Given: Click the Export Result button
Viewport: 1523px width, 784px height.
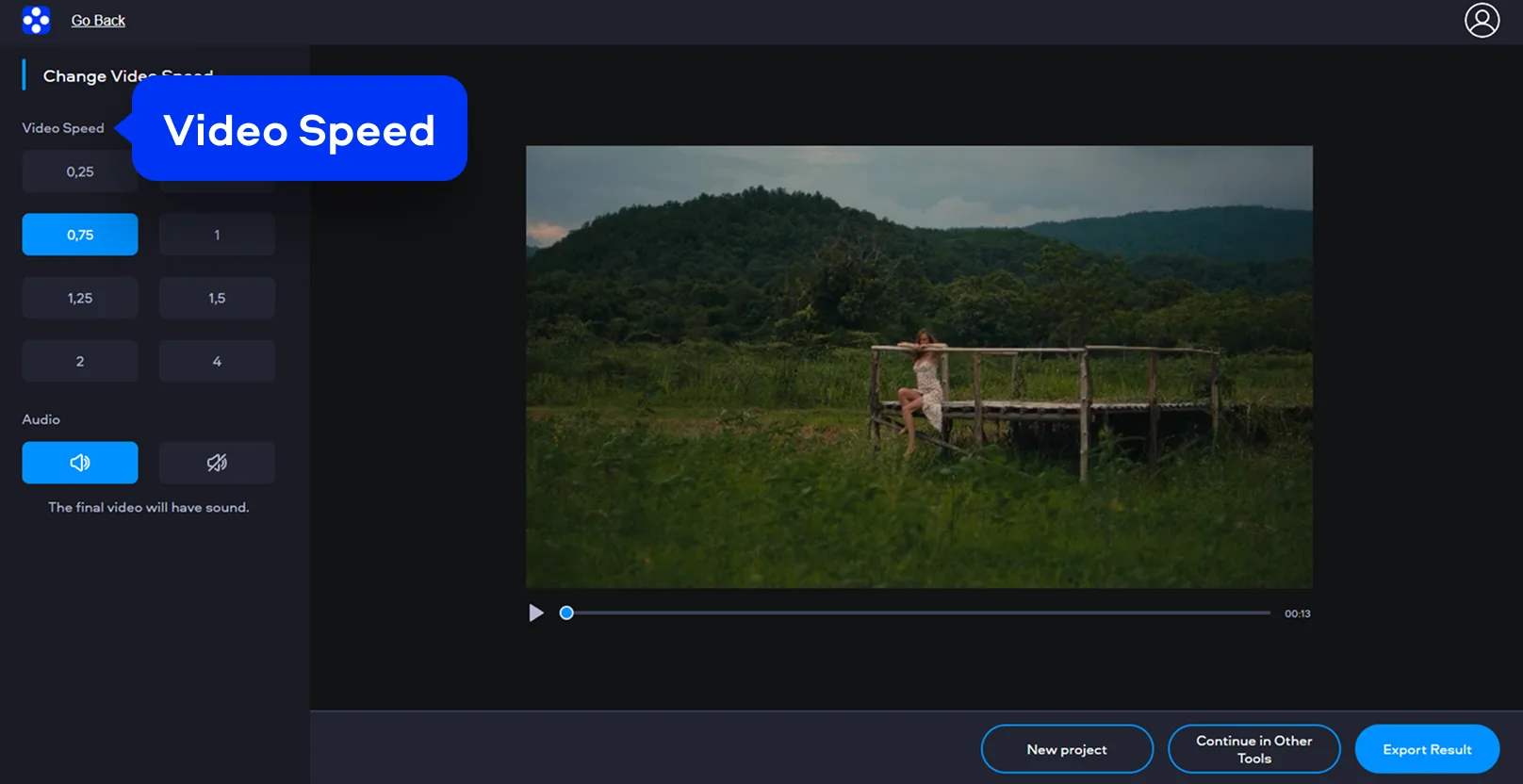Looking at the screenshot, I should [1427, 749].
